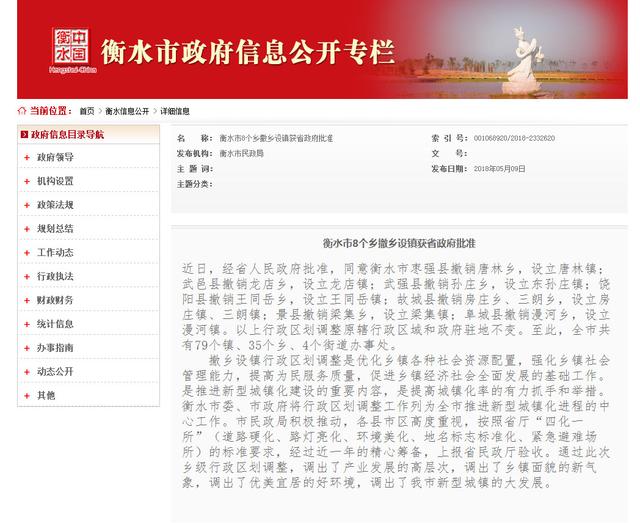Open the 规划总结 menu item
This screenshot has height=523, width=640.
tap(55, 229)
